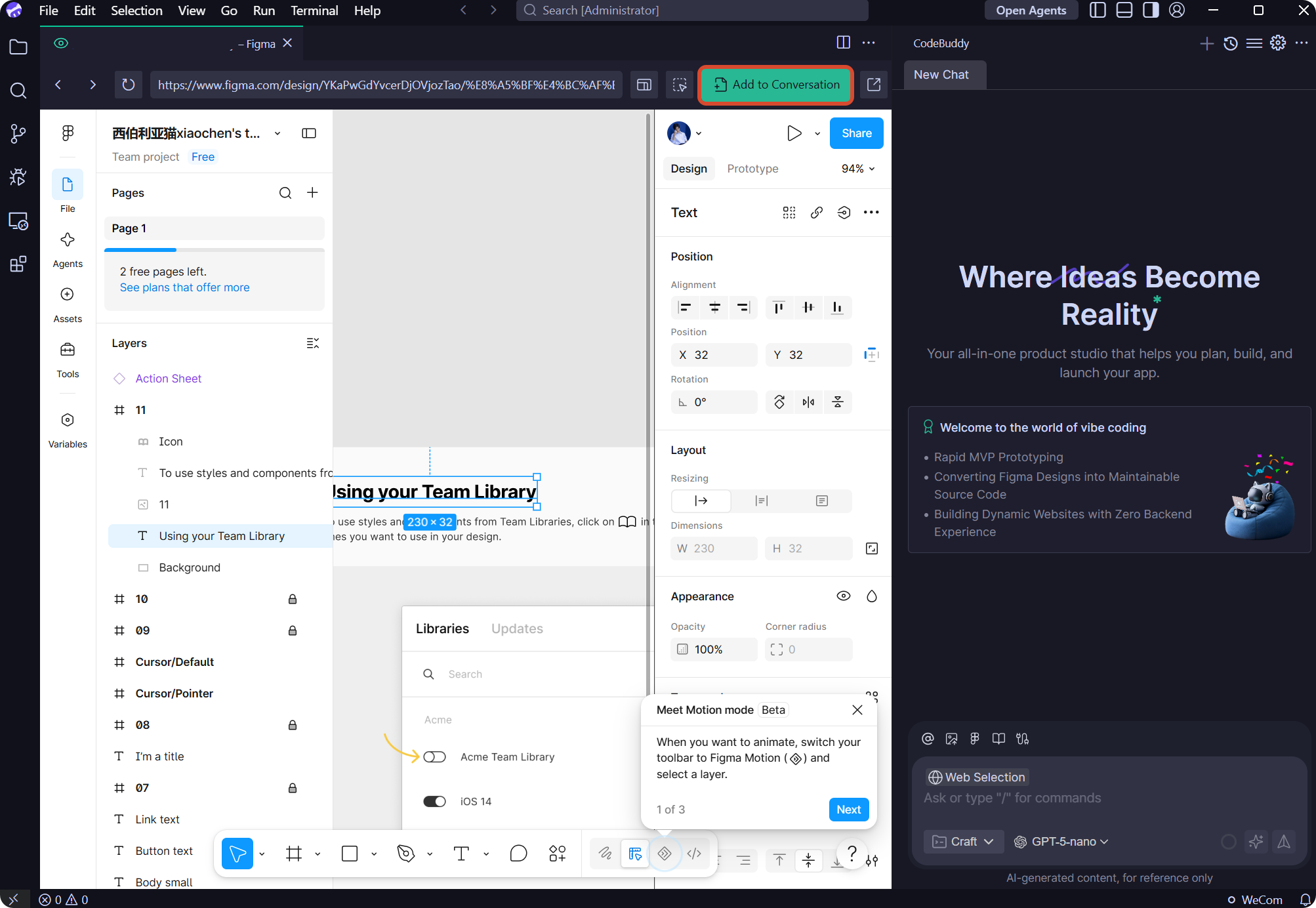Open See plans that offer more link

click(185, 287)
